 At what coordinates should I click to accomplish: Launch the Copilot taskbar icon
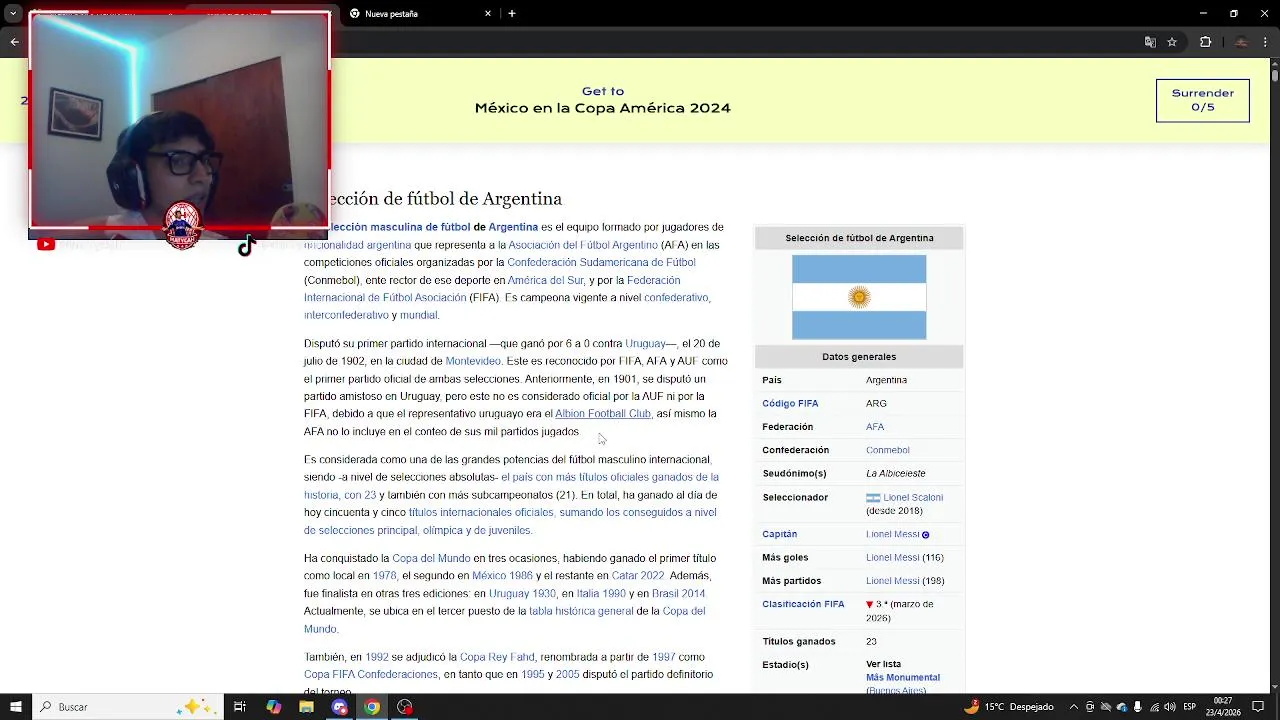pos(273,707)
